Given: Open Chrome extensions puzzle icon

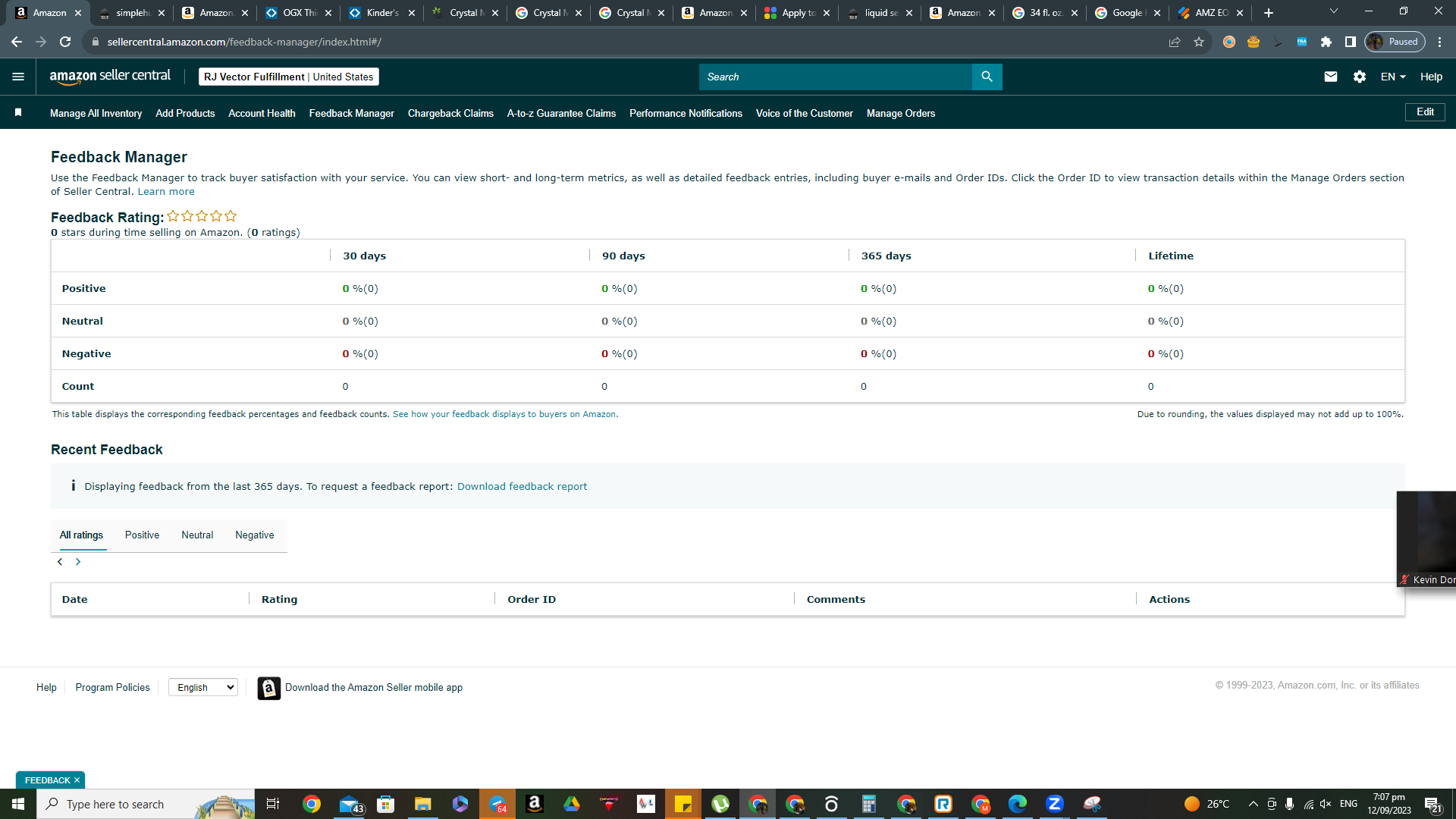Looking at the screenshot, I should click(x=1326, y=42).
